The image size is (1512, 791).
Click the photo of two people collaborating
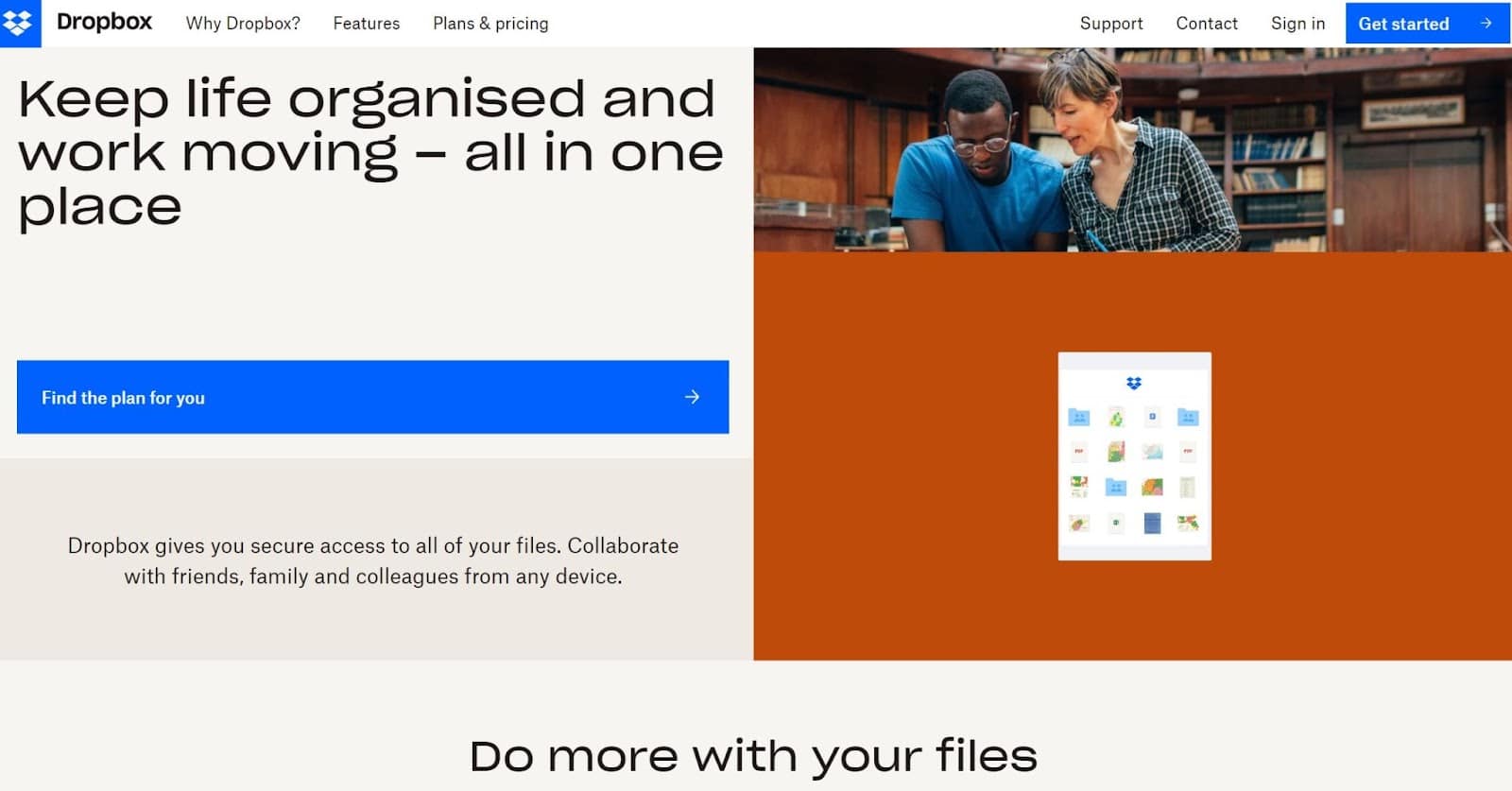pyautogui.click(x=1132, y=149)
